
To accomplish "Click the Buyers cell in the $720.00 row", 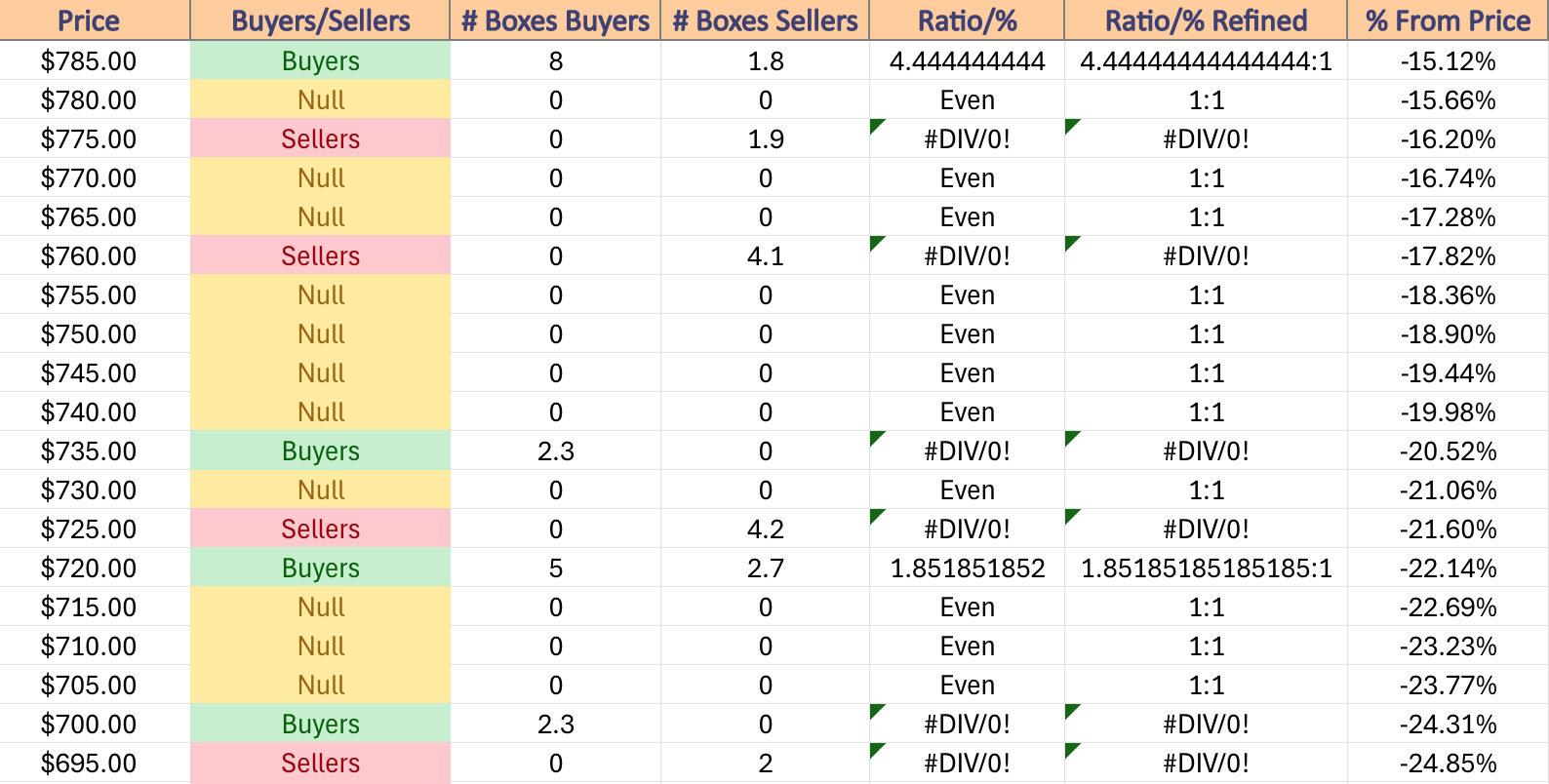I will tap(320, 568).
